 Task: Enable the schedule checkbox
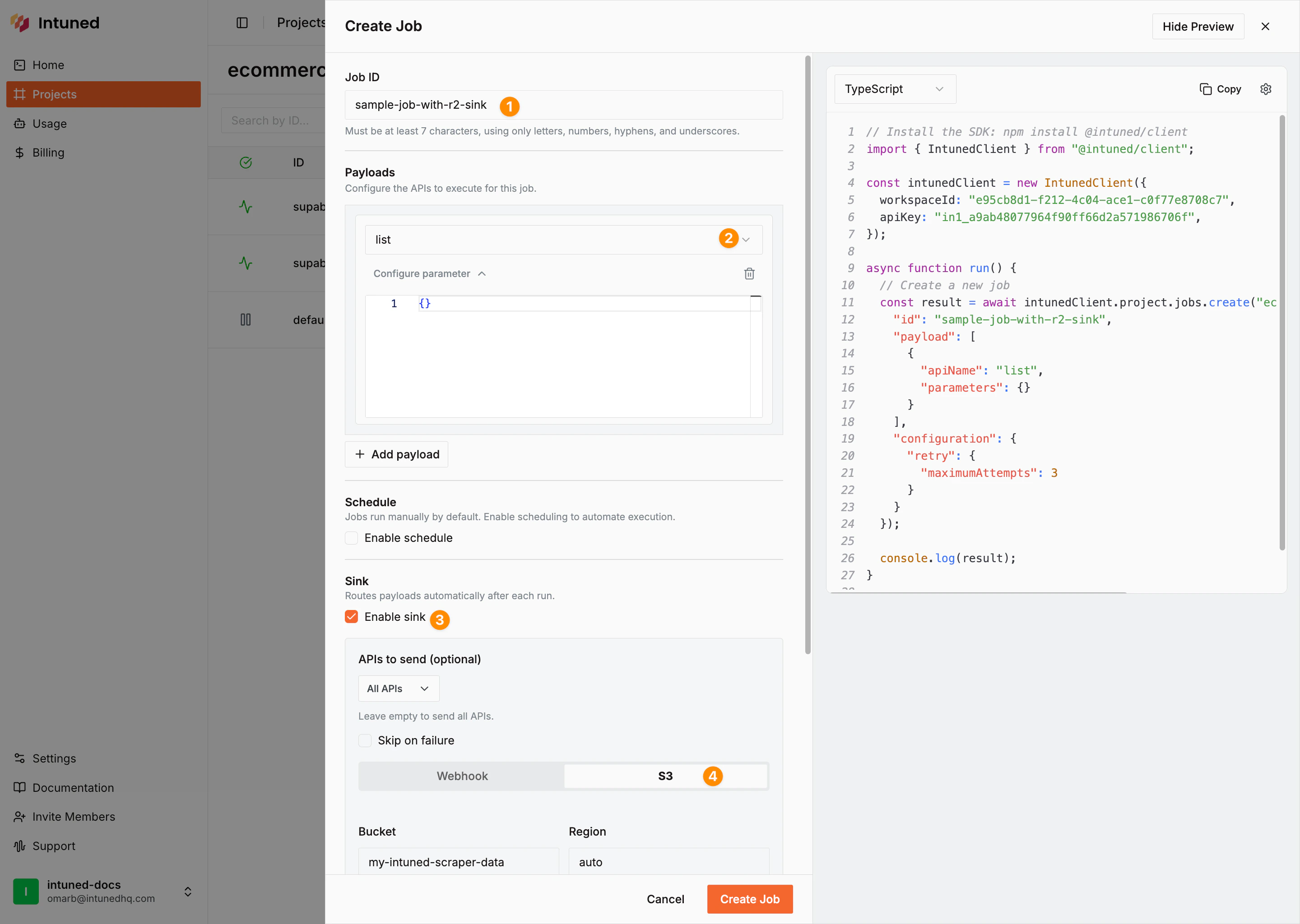pyautogui.click(x=352, y=538)
